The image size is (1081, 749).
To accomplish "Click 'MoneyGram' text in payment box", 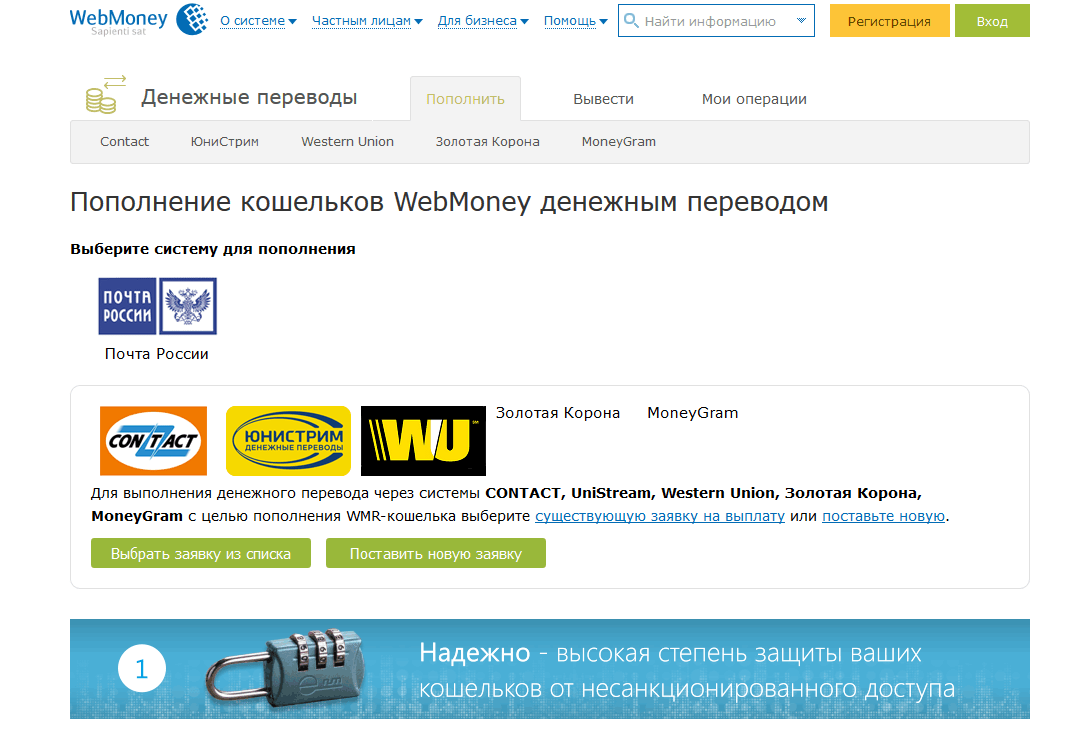I will coord(693,413).
